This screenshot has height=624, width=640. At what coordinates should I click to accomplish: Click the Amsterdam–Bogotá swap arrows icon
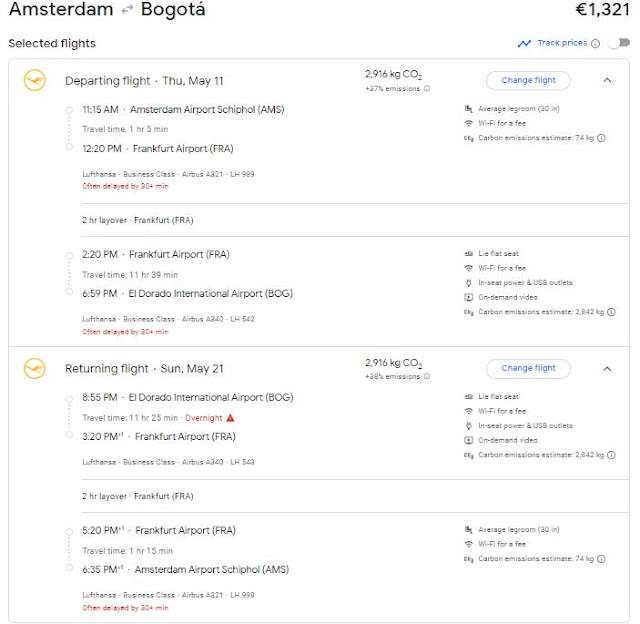(x=126, y=11)
